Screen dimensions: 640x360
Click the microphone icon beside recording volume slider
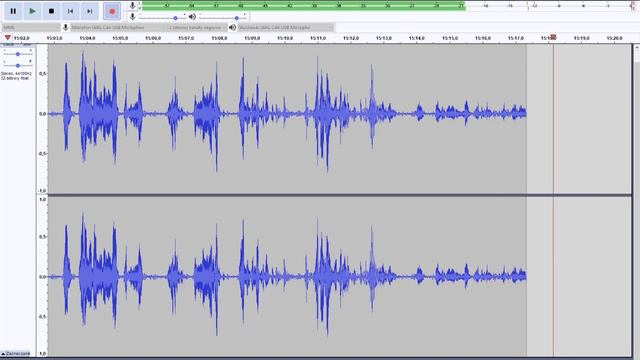pyautogui.click(x=132, y=17)
